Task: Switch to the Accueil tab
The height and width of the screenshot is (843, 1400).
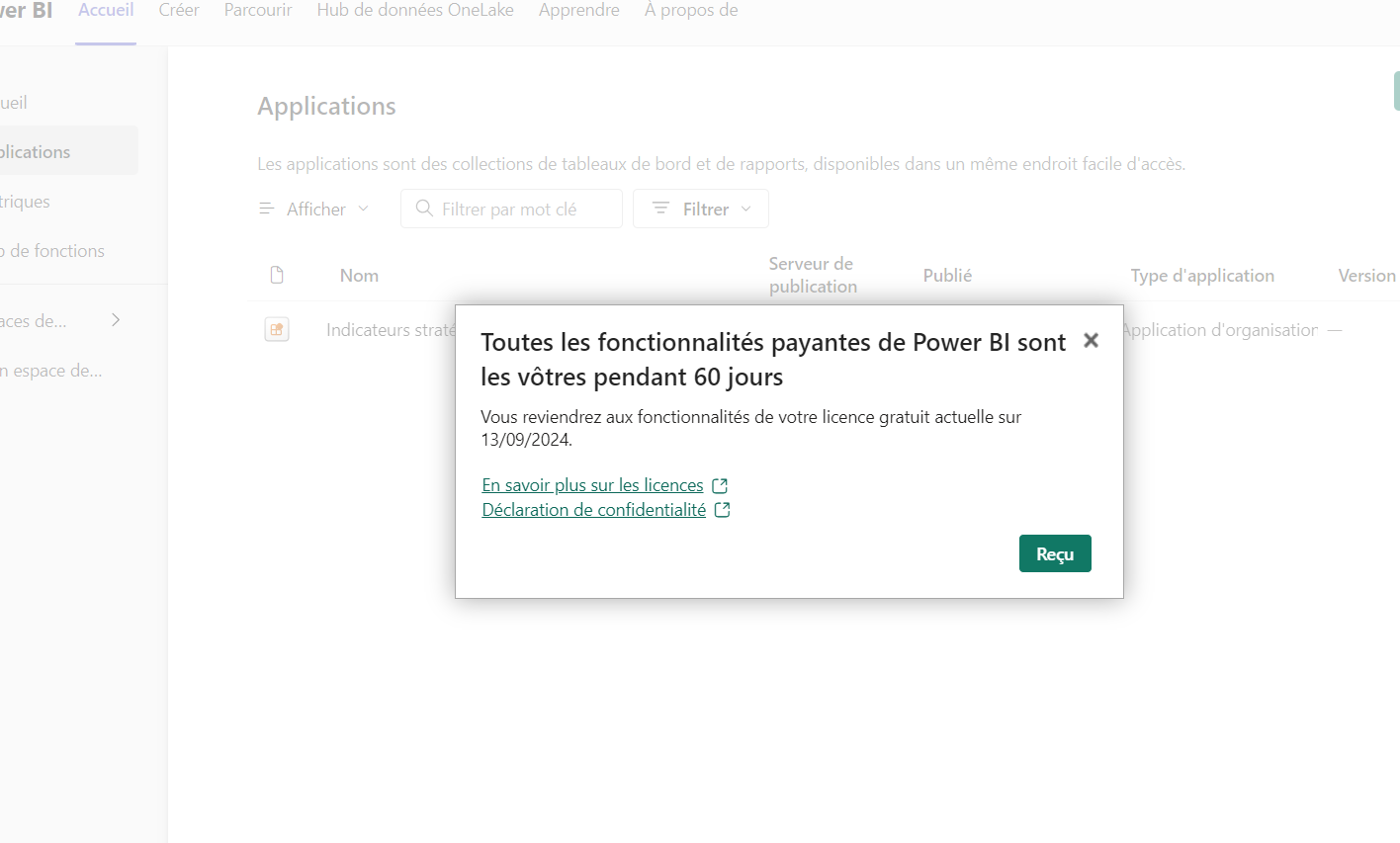Action: (106, 11)
